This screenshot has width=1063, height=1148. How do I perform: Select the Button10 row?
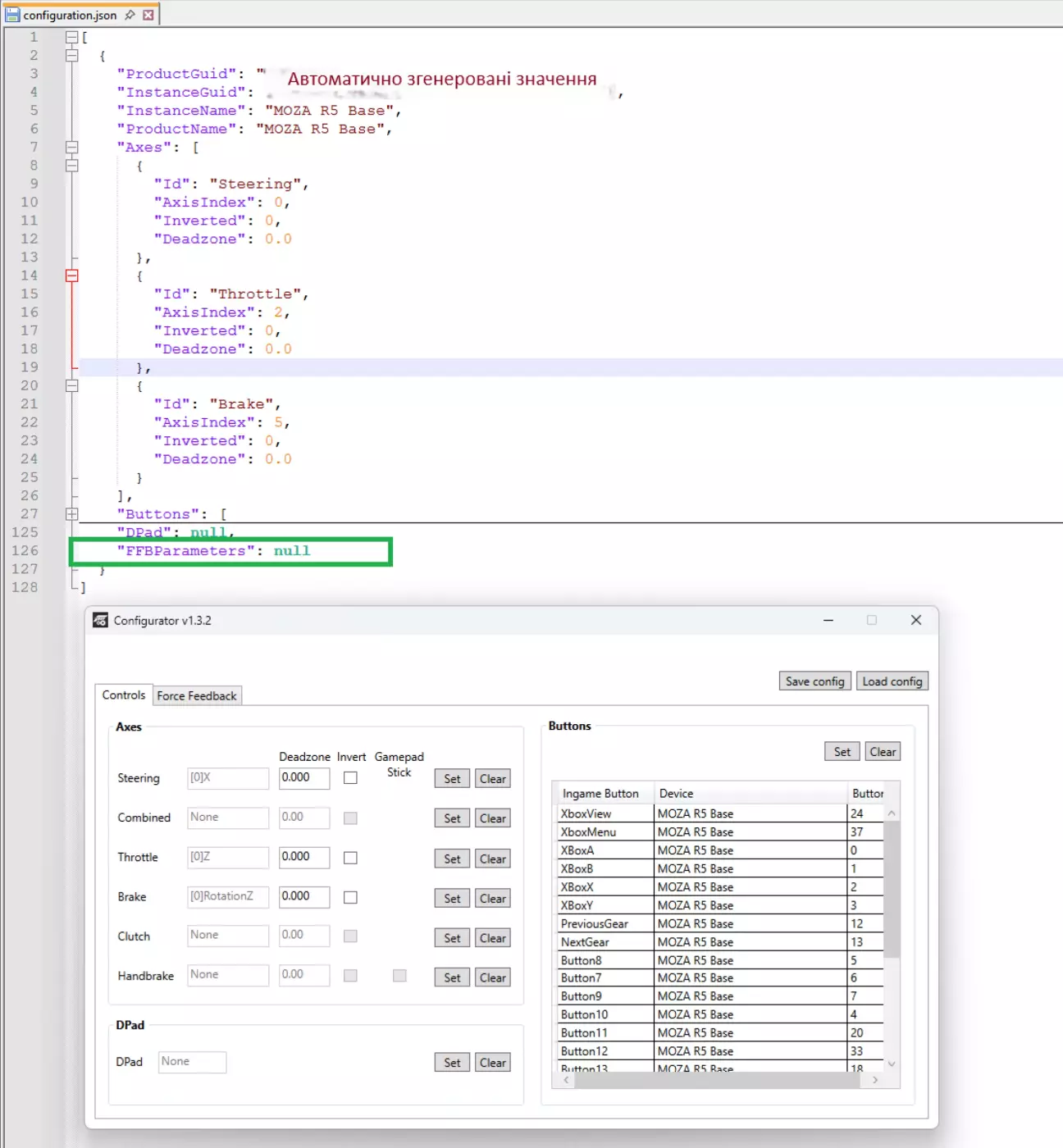[x=720, y=1014]
